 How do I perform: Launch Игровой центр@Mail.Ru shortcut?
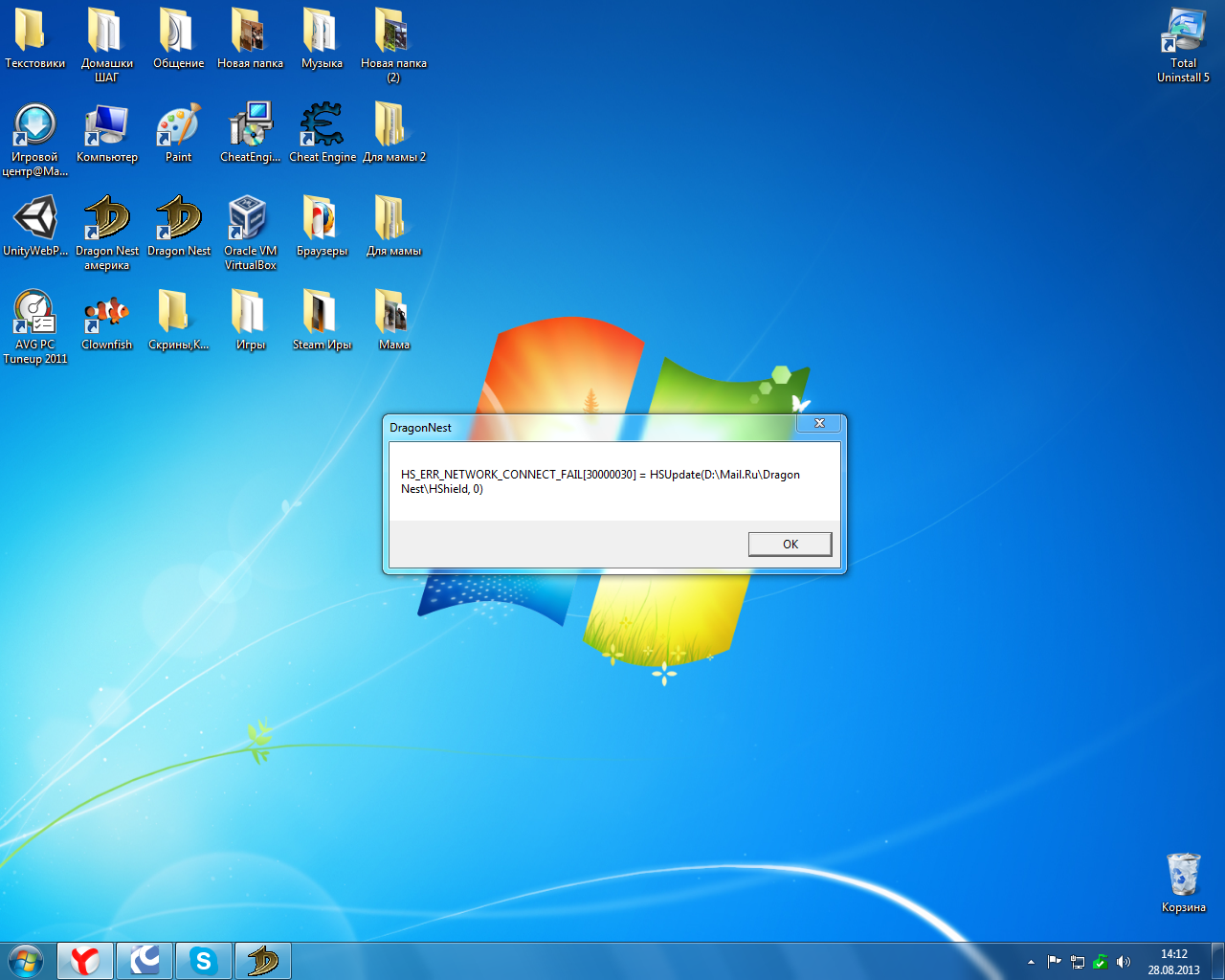pos(34,139)
